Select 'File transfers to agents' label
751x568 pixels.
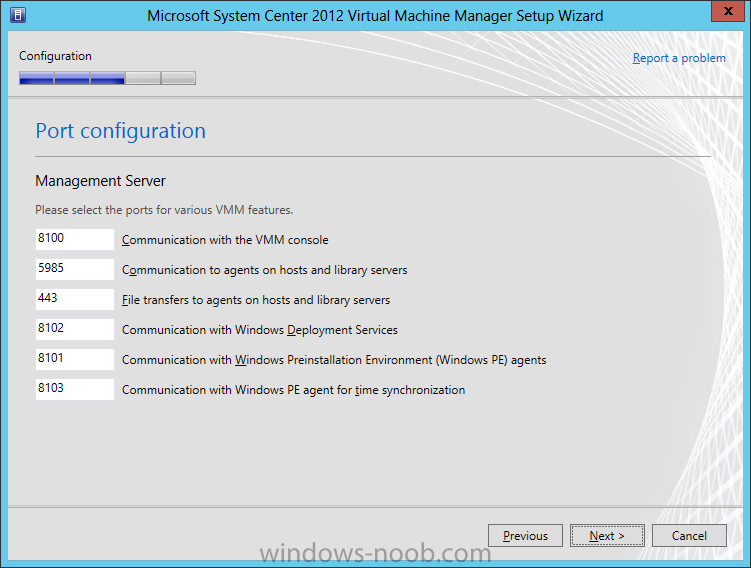pyautogui.click(x=256, y=300)
